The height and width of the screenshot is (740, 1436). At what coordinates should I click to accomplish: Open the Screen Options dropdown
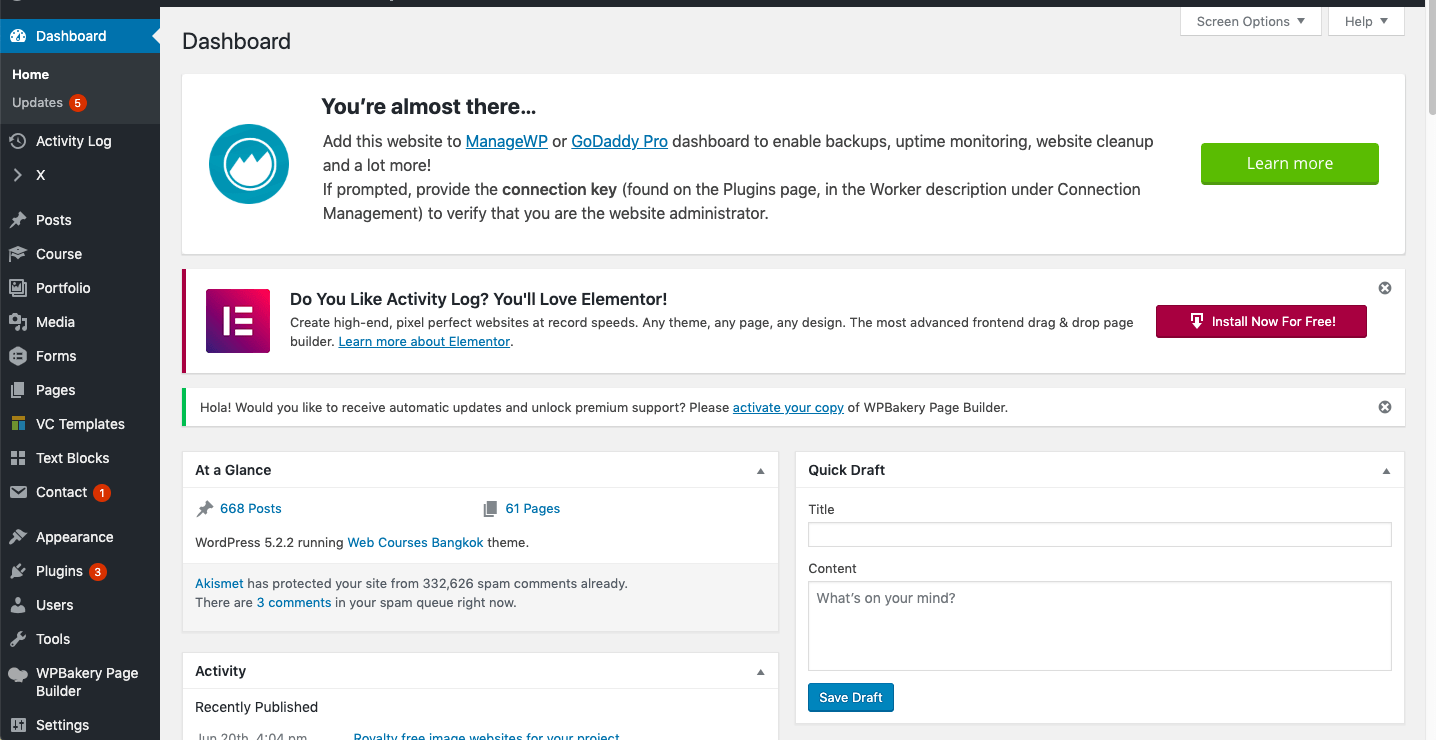click(x=1250, y=21)
